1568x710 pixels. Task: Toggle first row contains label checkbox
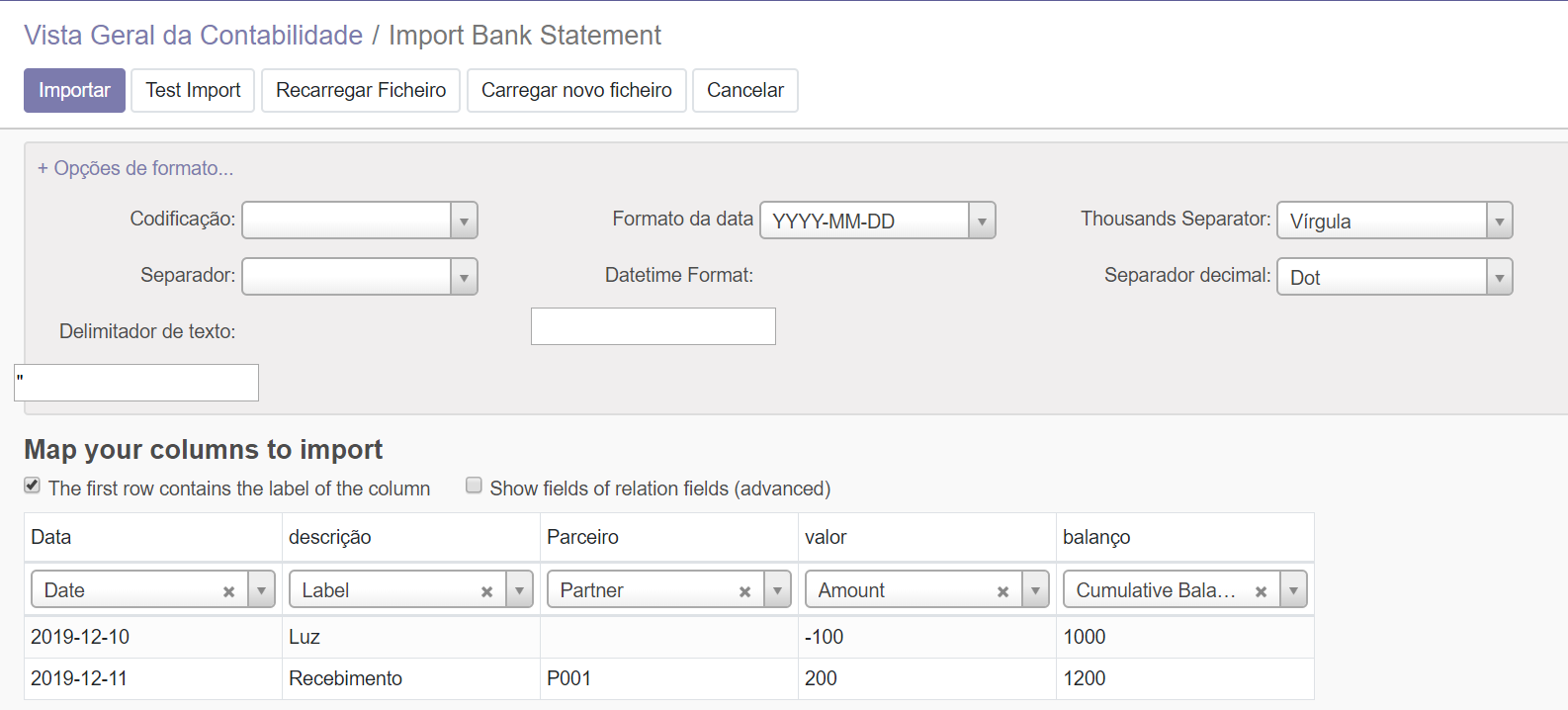point(33,486)
